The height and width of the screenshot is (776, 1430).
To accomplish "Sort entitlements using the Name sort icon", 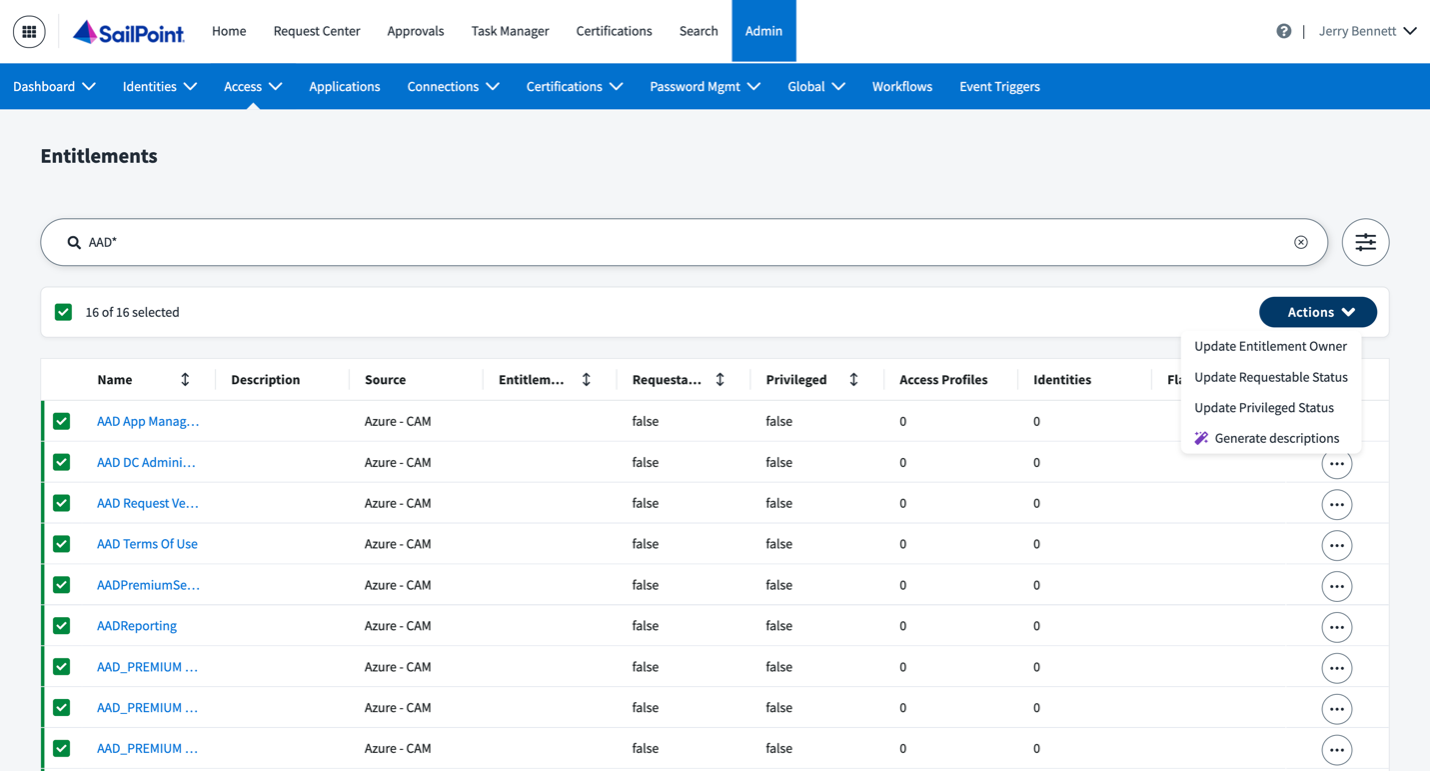I will click(x=185, y=379).
